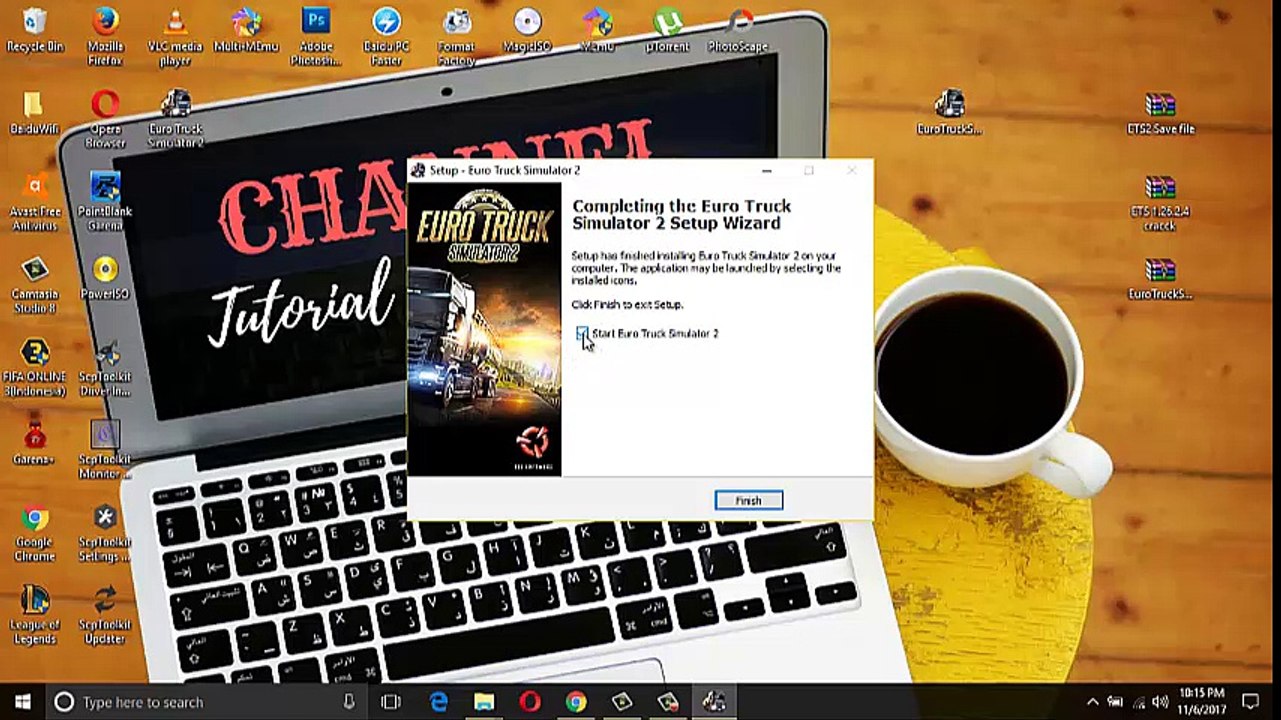Click the taskbar search box
This screenshot has width=1281, height=720.
tap(205, 702)
